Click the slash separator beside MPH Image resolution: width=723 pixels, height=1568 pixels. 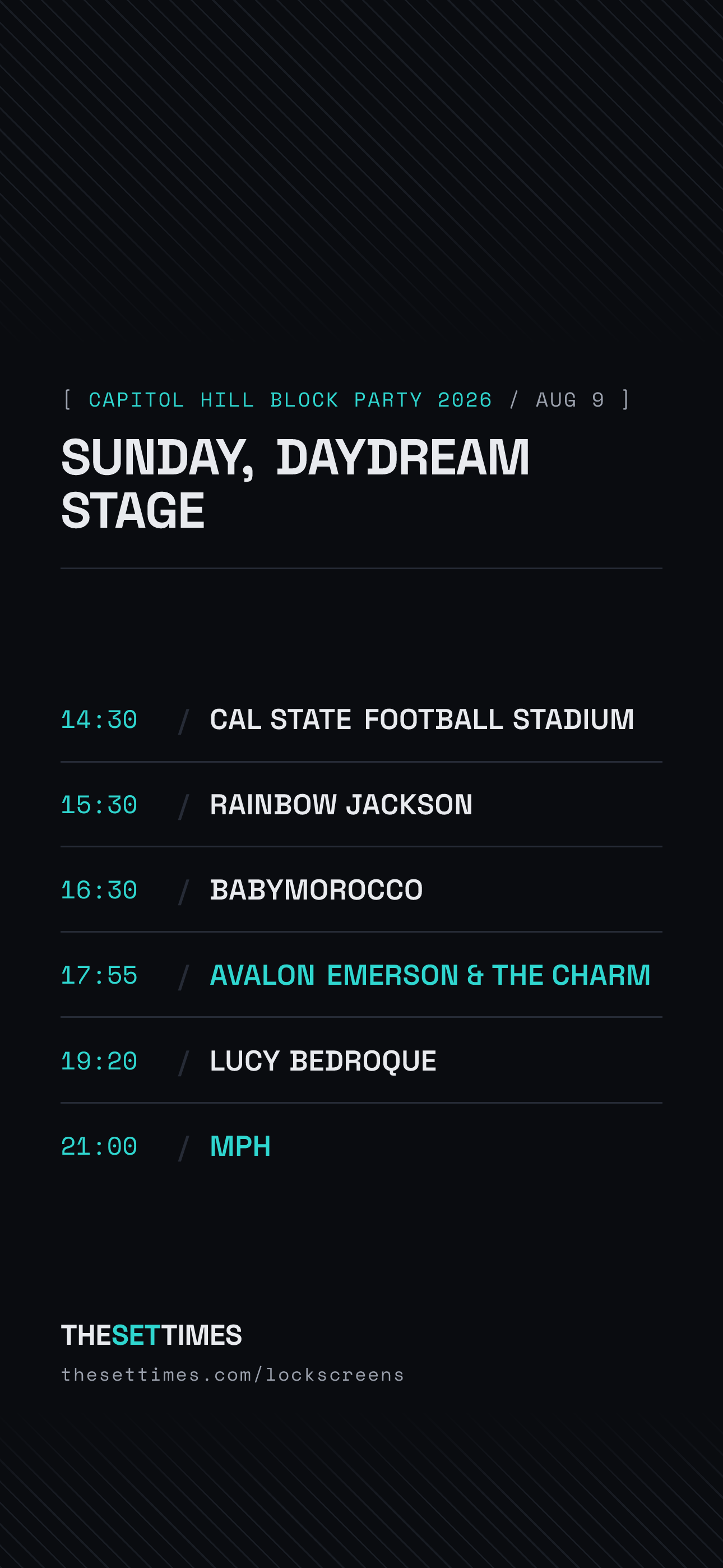pos(184,1148)
